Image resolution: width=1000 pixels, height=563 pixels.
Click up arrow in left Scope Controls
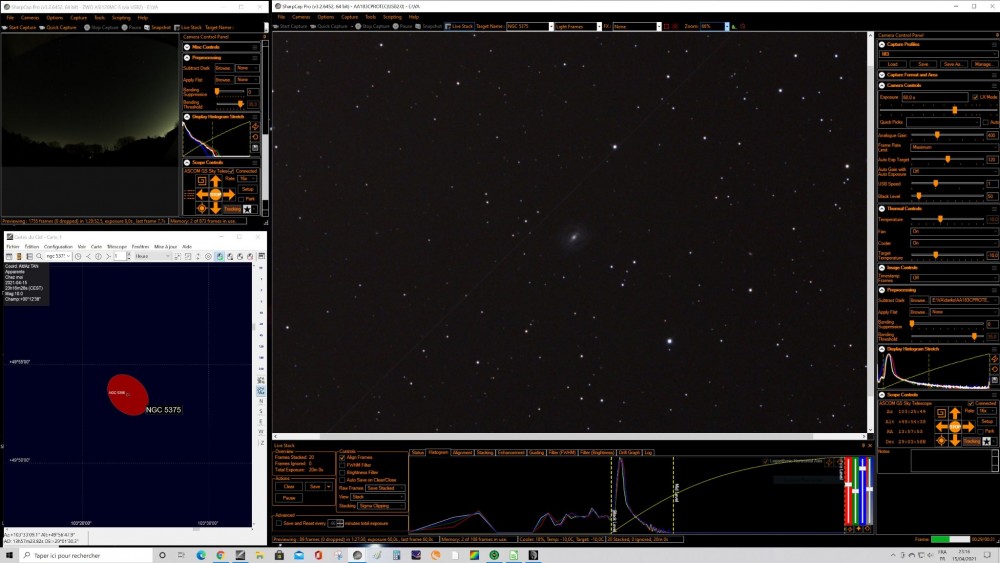[216, 181]
